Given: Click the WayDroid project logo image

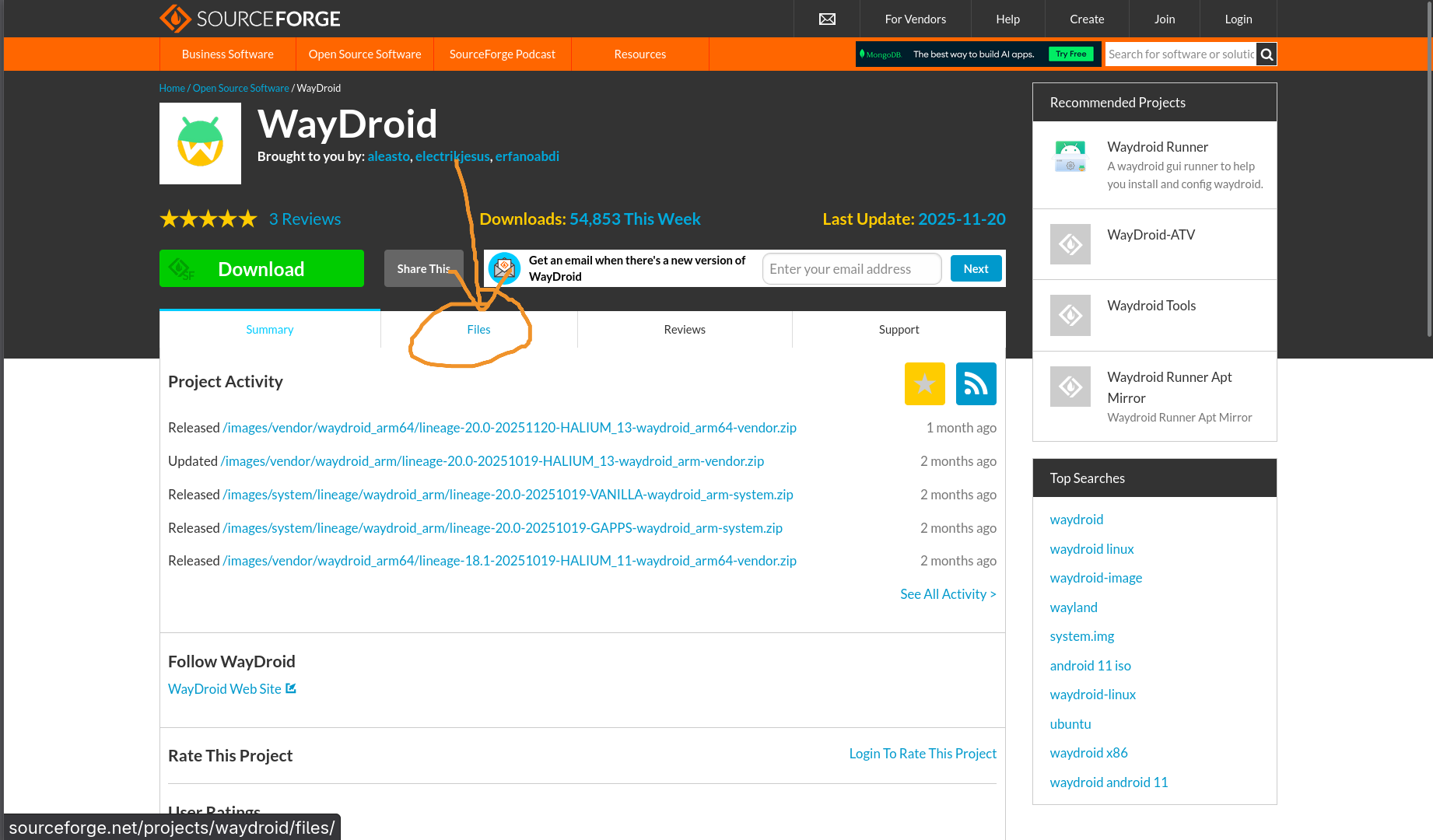Looking at the screenshot, I should [x=200, y=143].
